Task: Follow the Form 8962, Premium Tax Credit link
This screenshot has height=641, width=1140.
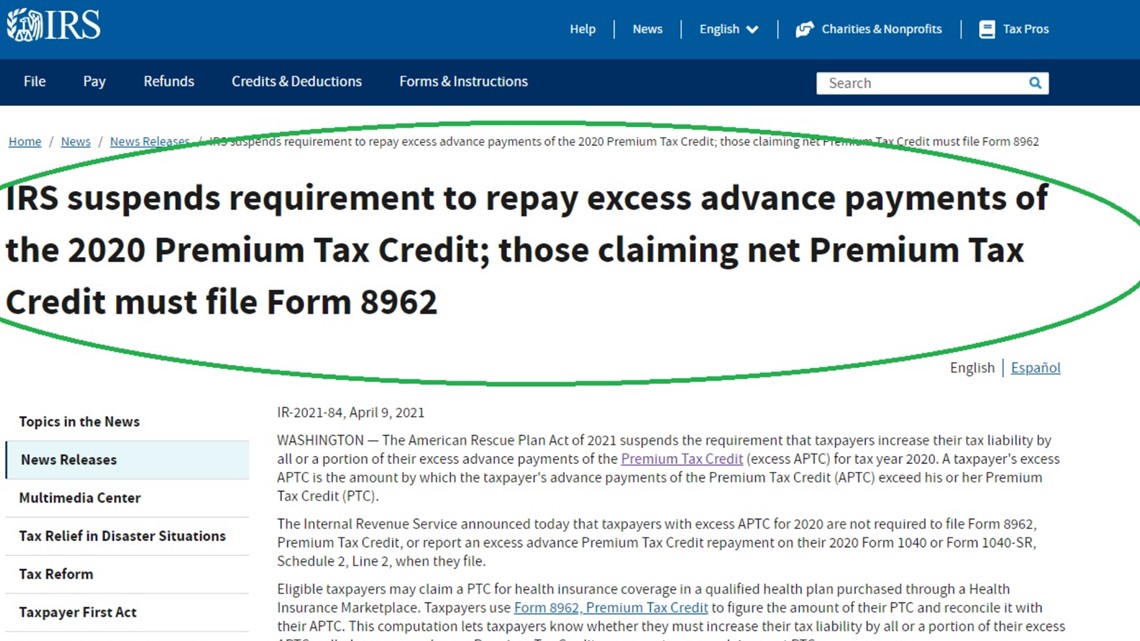Action: tap(611, 608)
